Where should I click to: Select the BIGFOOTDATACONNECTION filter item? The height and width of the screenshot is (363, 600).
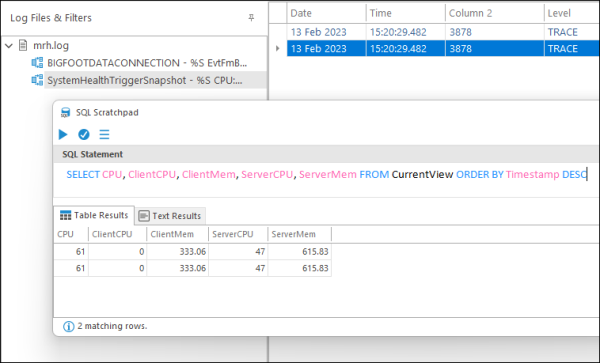point(147,63)
